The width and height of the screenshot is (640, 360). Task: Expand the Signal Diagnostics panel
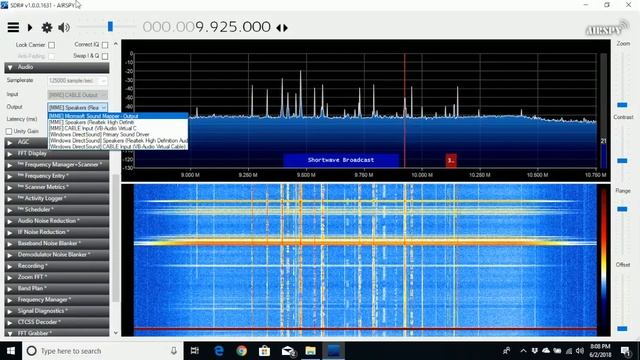pyautogui.click(x=57, y=311)
